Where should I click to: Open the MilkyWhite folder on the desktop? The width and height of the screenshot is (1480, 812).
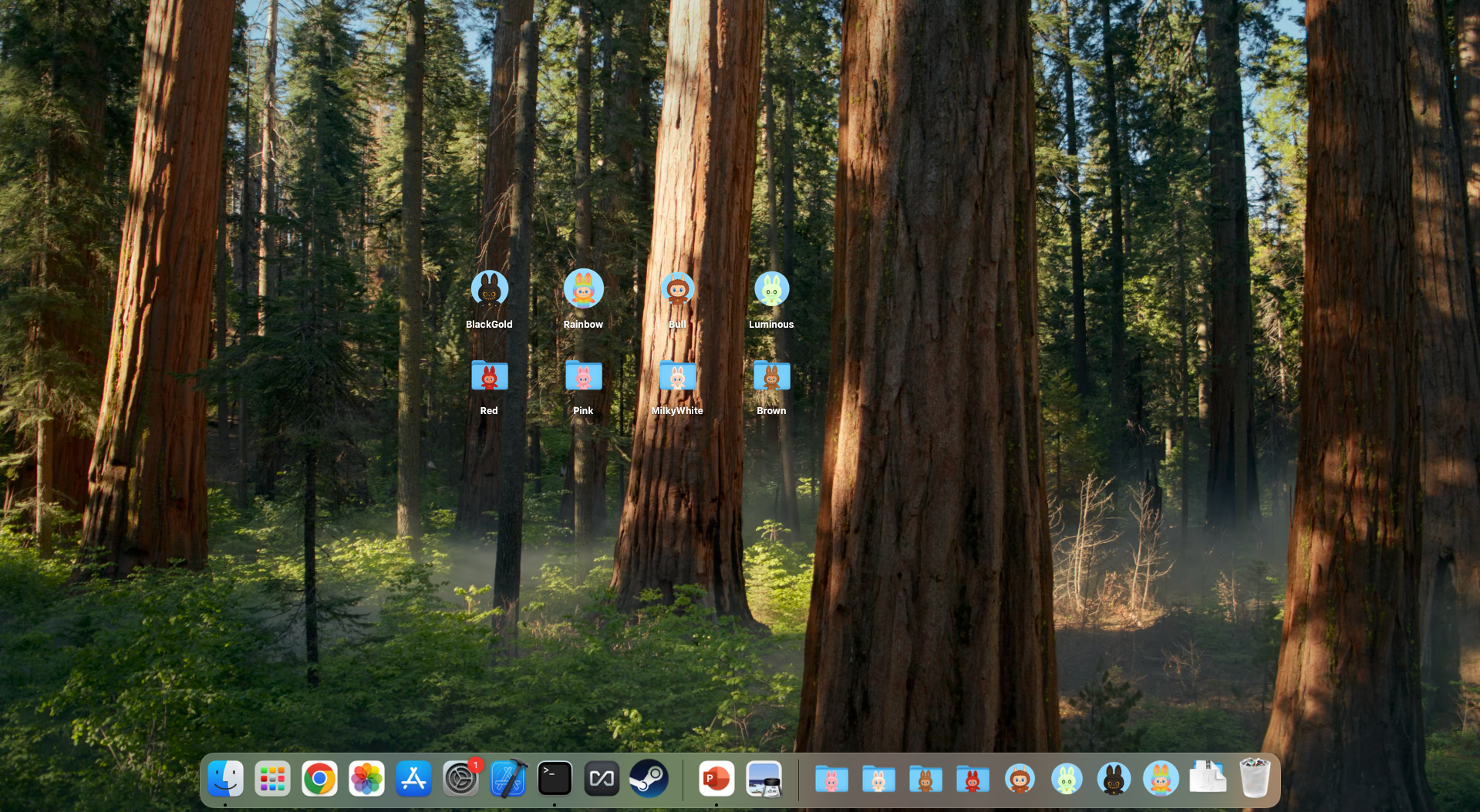pyautogui.click(x=677, y=377)
